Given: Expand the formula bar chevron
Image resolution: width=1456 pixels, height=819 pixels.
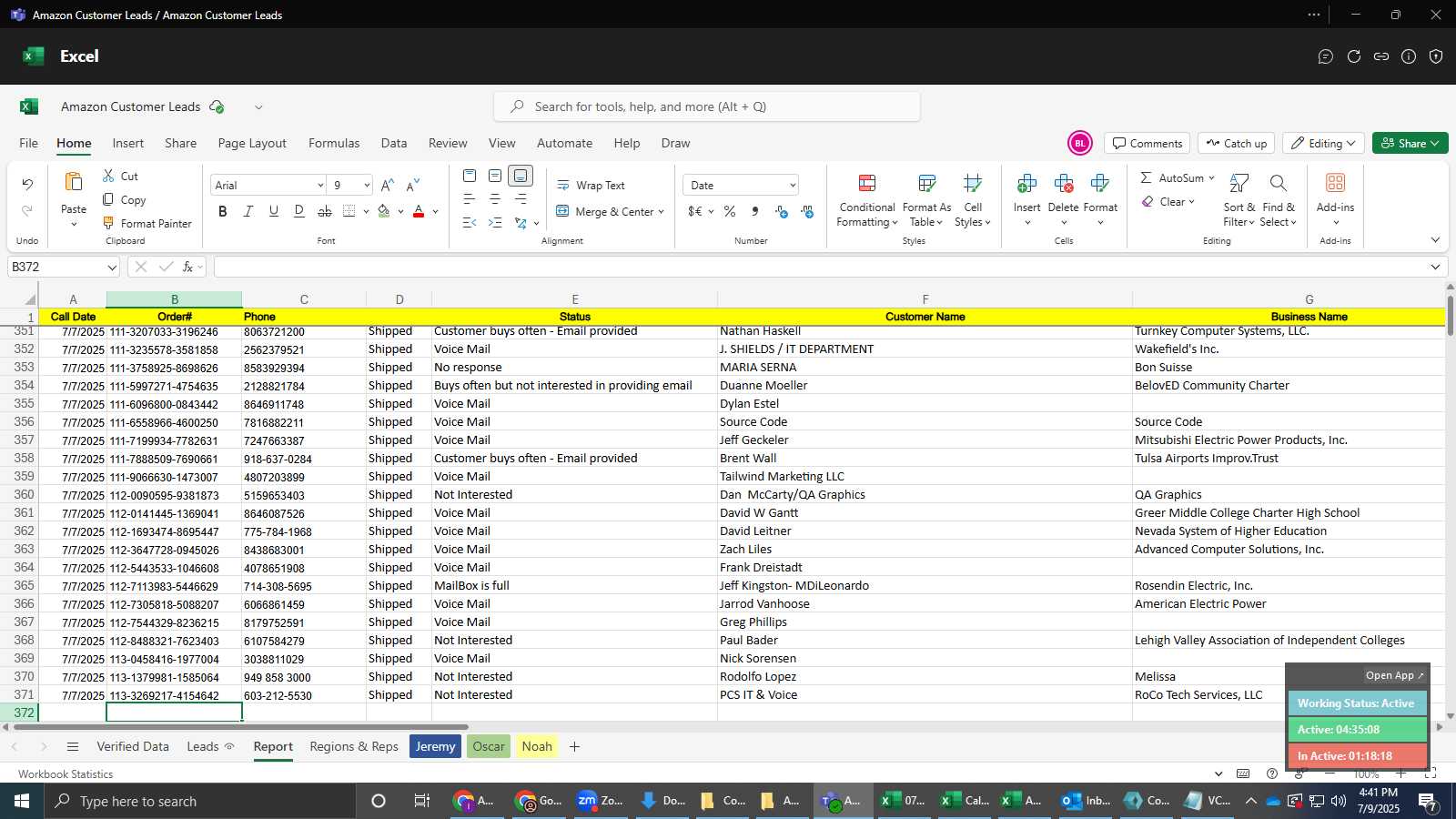Looking at the screenshot, I should 1435,267.
